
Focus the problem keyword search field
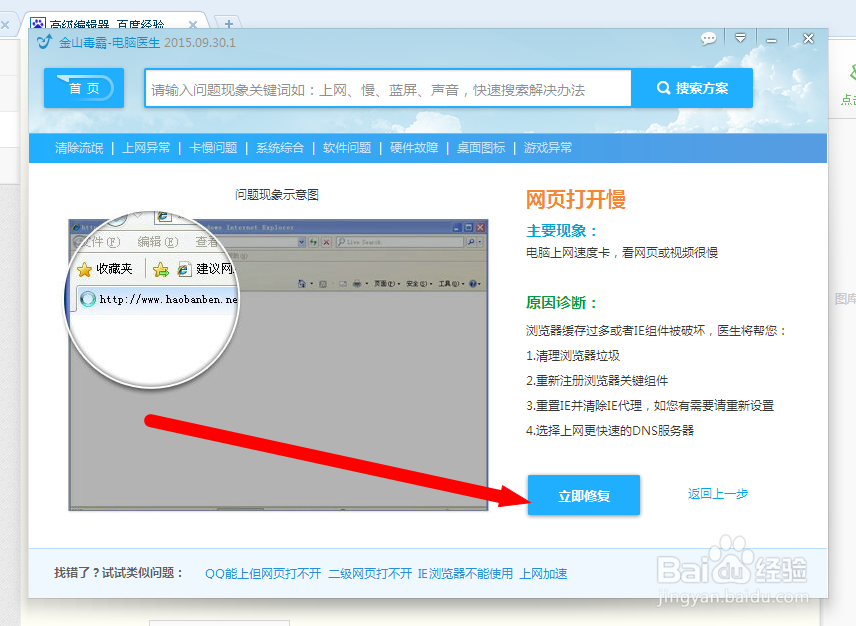pyautogui.click(x=388, y=89)
